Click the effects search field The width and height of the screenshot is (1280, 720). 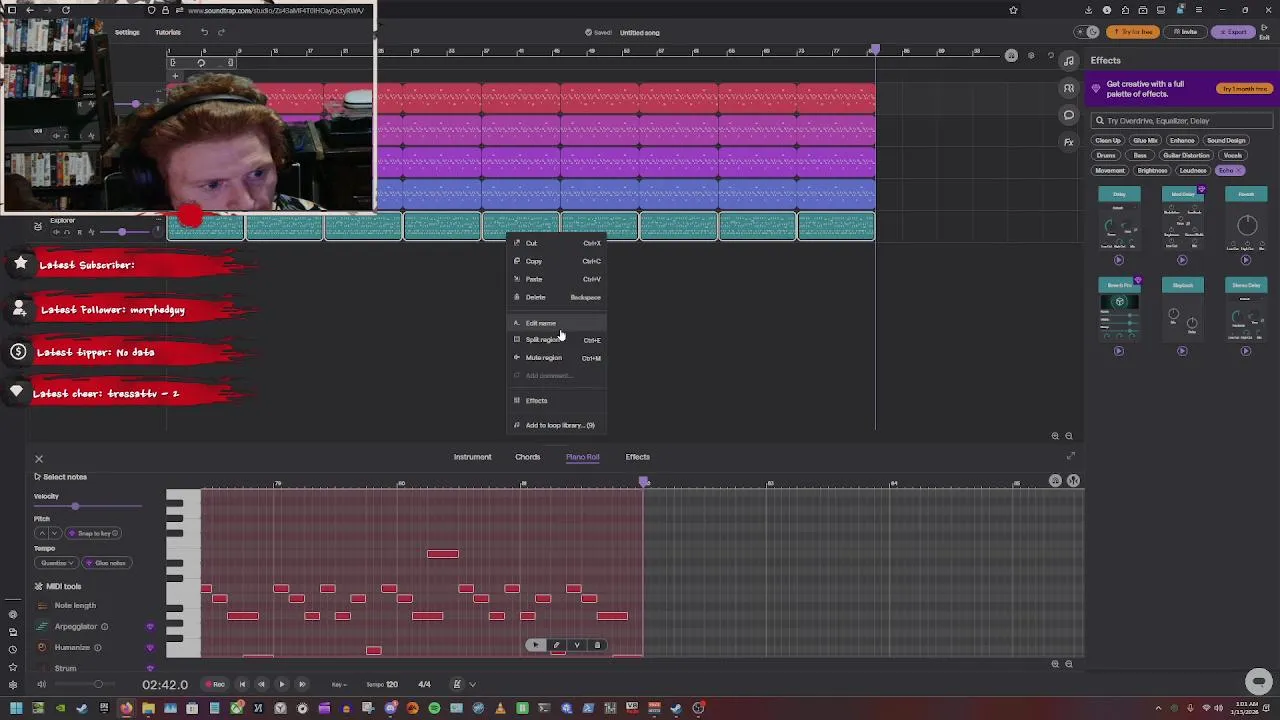tap(1181, 121)
